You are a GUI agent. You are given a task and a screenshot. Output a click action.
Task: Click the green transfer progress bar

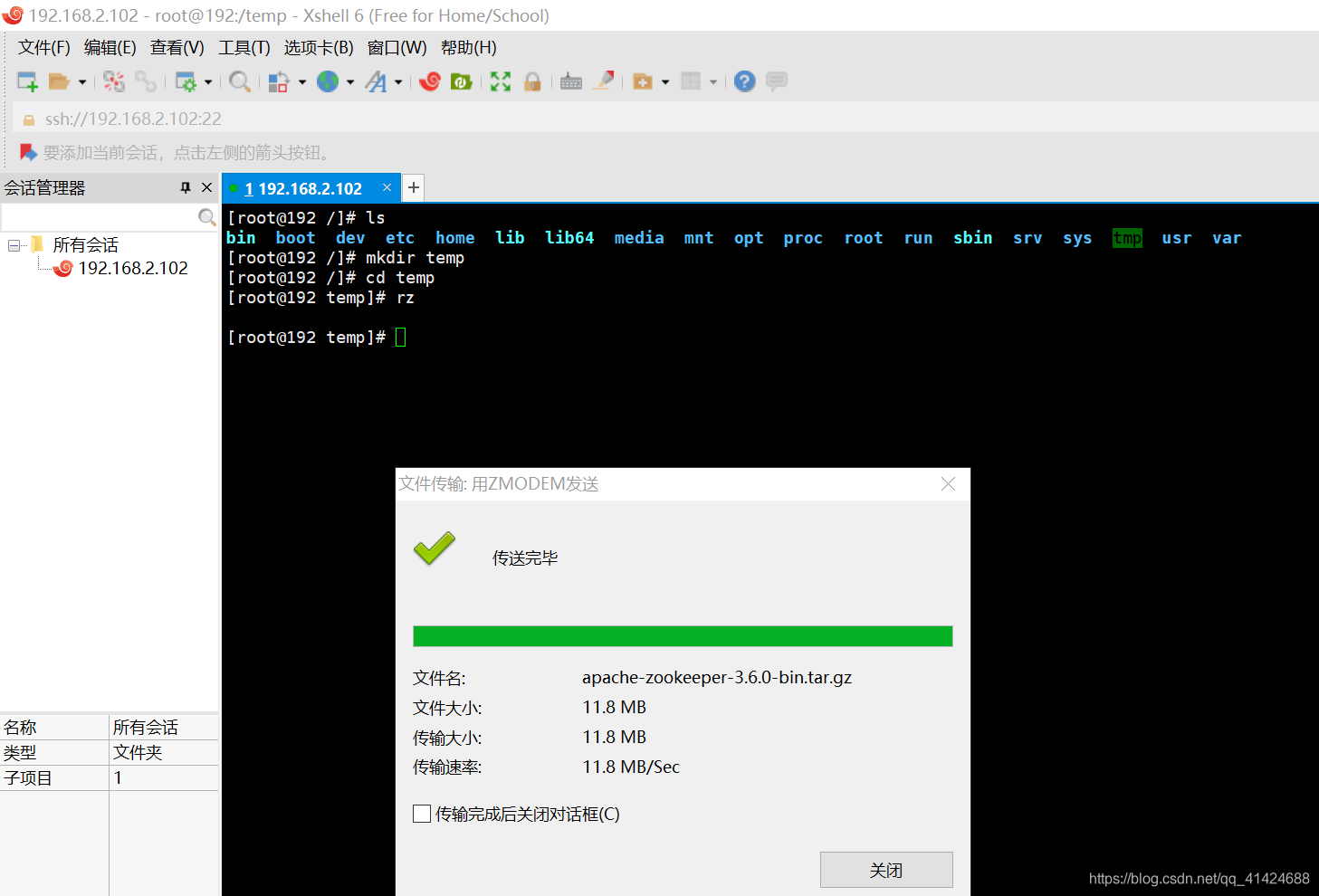click(683, 636)
